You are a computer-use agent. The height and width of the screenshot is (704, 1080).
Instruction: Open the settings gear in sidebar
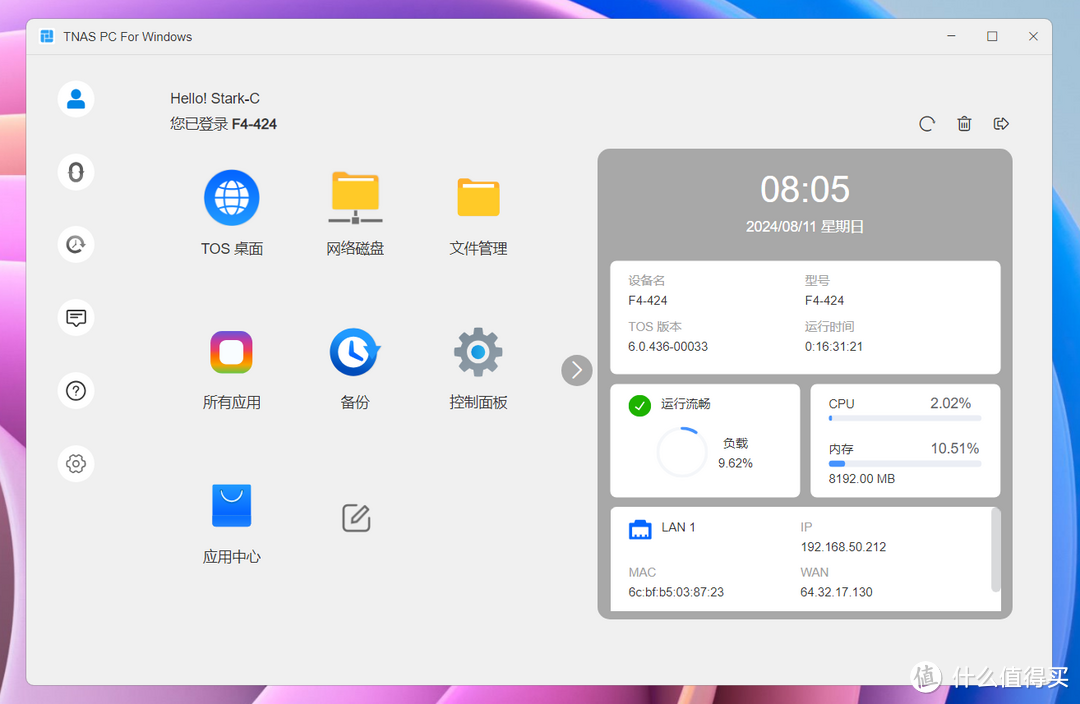[x=76, y=464]
